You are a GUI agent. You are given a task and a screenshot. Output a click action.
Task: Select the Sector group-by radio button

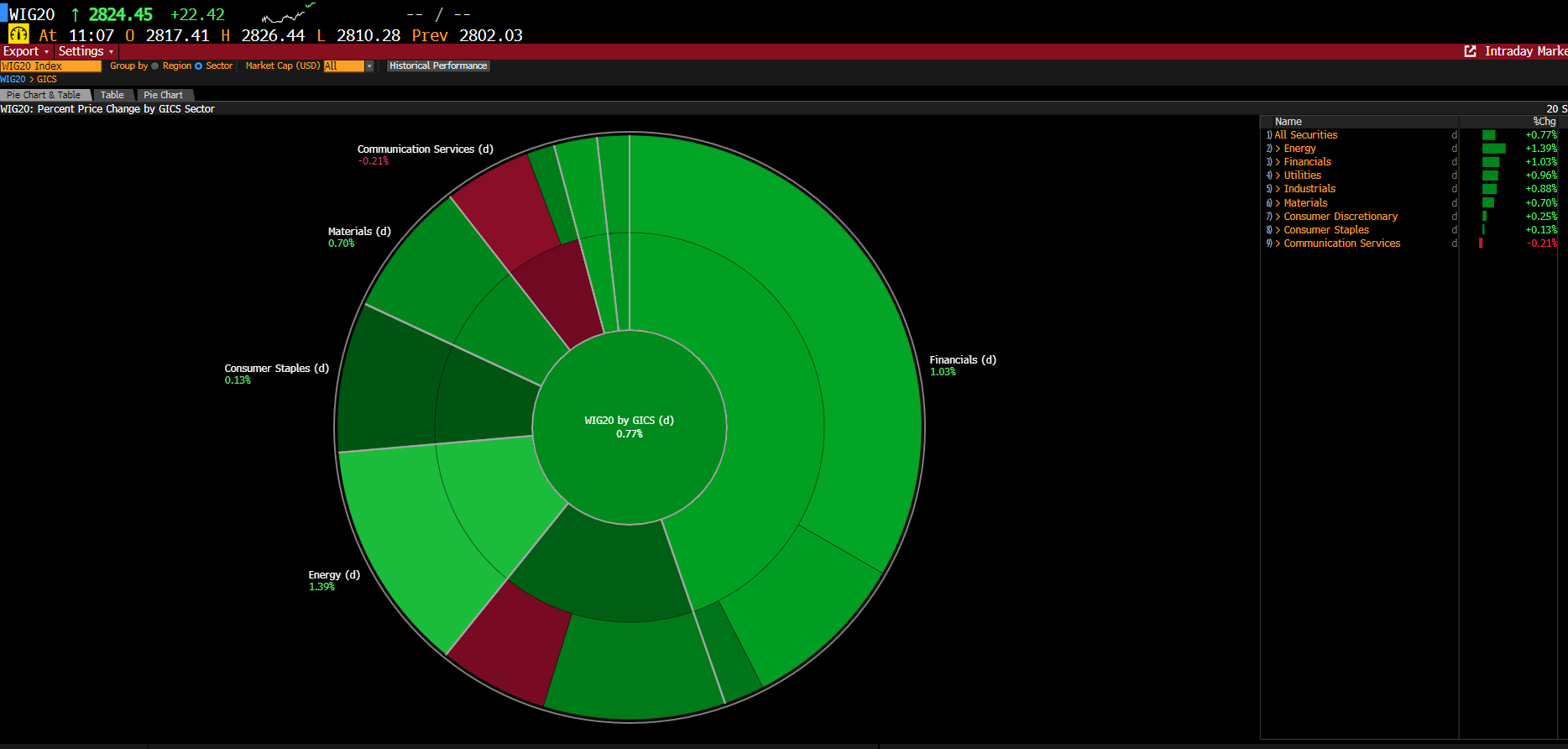[x=199, y=65]
